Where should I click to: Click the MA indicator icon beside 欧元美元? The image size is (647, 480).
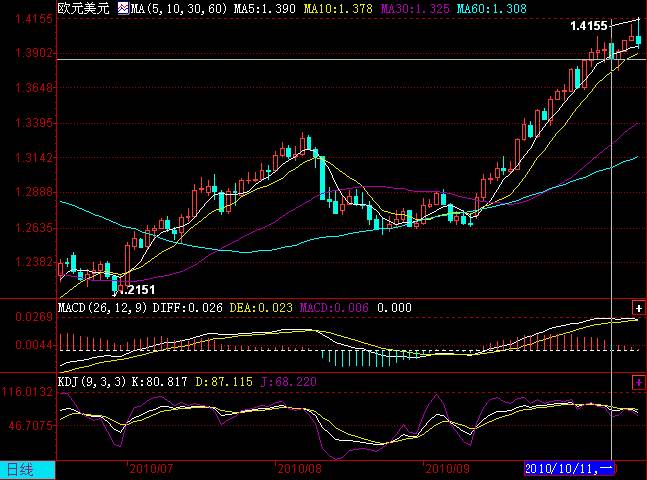click(123, 8)
